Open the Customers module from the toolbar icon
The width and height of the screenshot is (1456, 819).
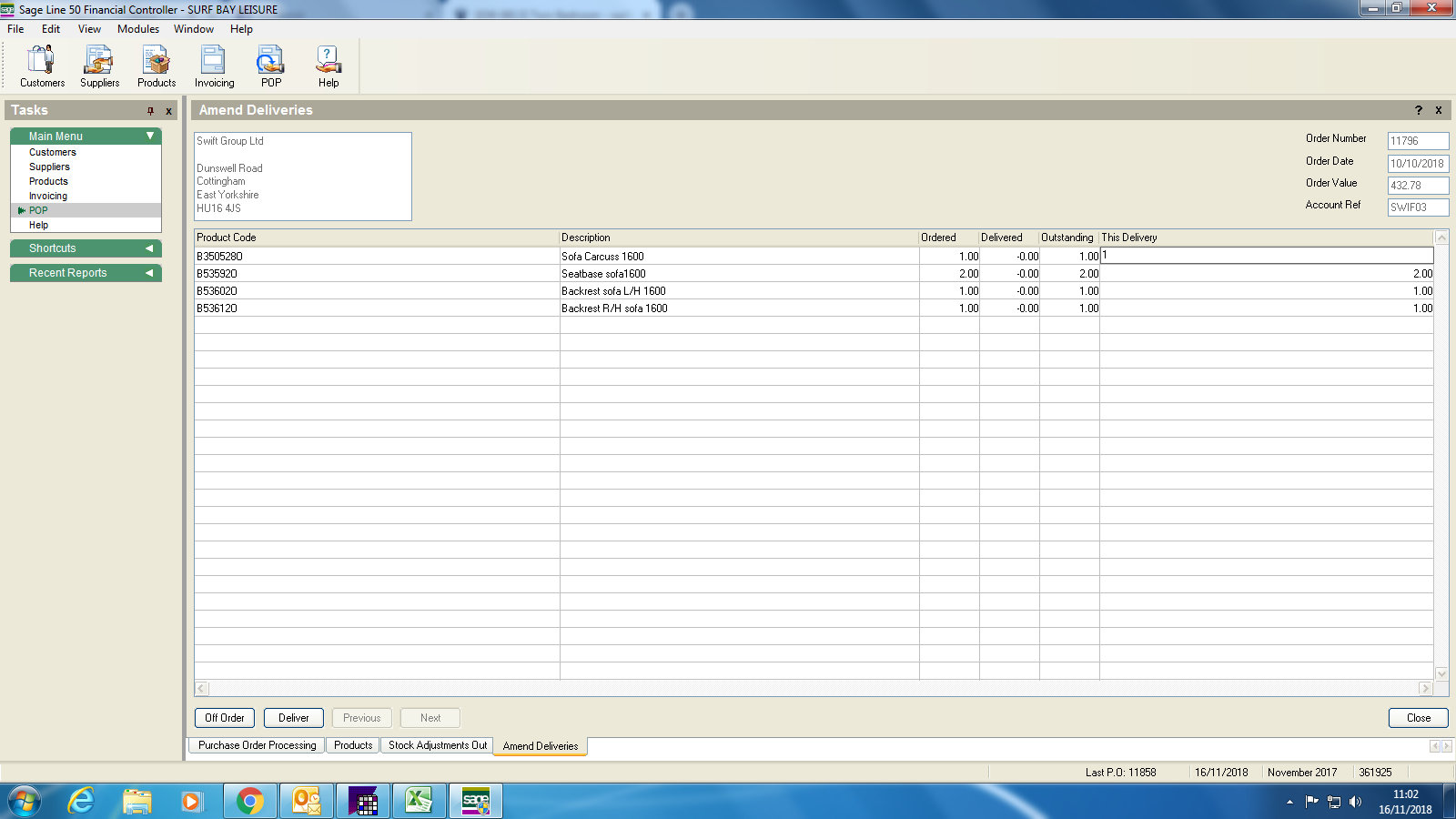point(42,66)
